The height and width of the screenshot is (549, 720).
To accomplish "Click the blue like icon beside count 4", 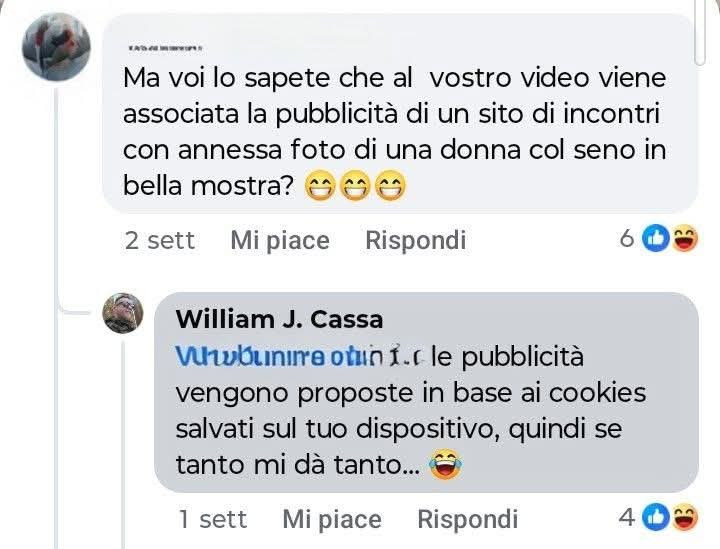I will coord(655,517).
